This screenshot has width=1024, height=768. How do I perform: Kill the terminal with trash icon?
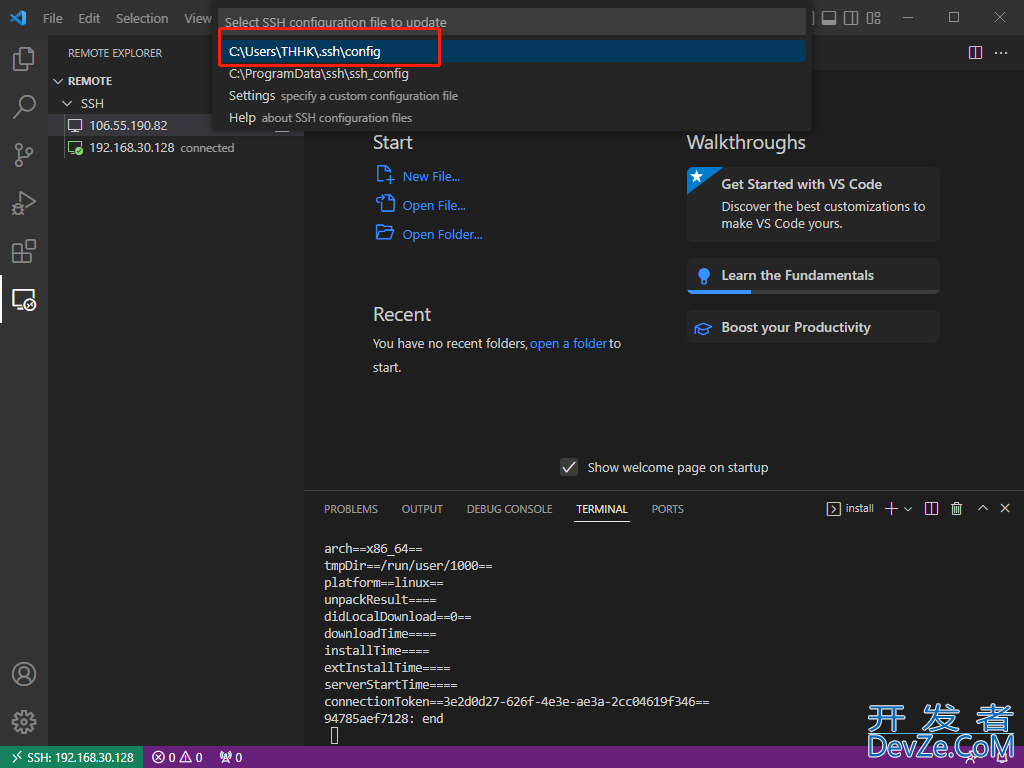[956, 509]
